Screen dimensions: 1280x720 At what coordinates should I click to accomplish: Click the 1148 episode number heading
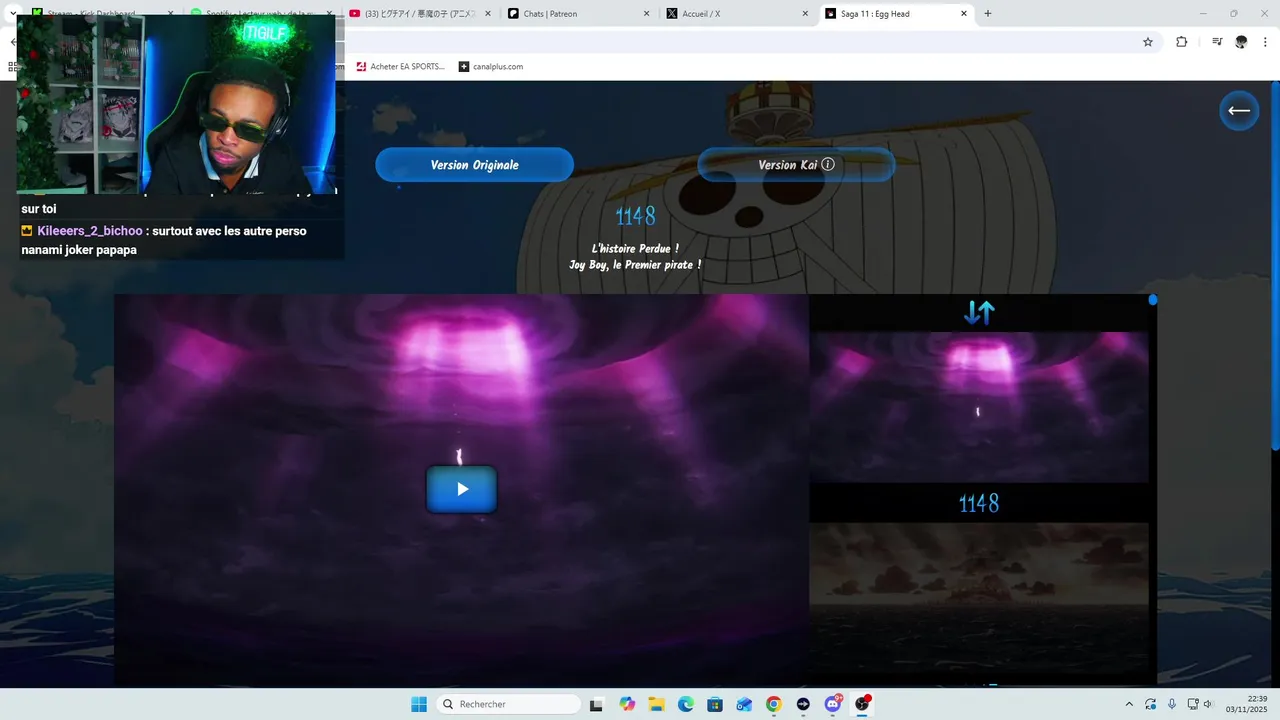point(636,216)
